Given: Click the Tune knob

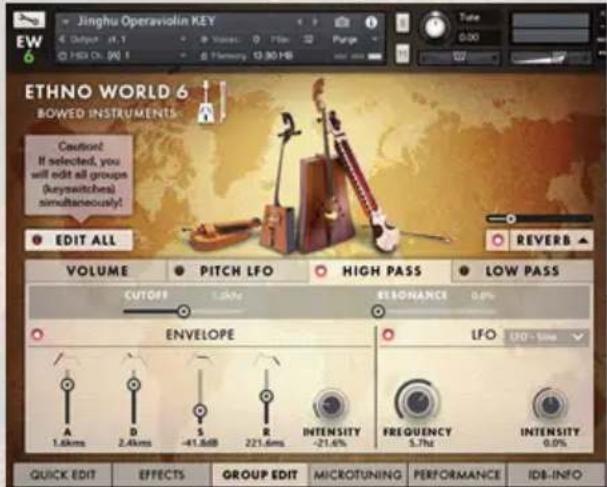Looking at the screenshot, I should 436,26.
